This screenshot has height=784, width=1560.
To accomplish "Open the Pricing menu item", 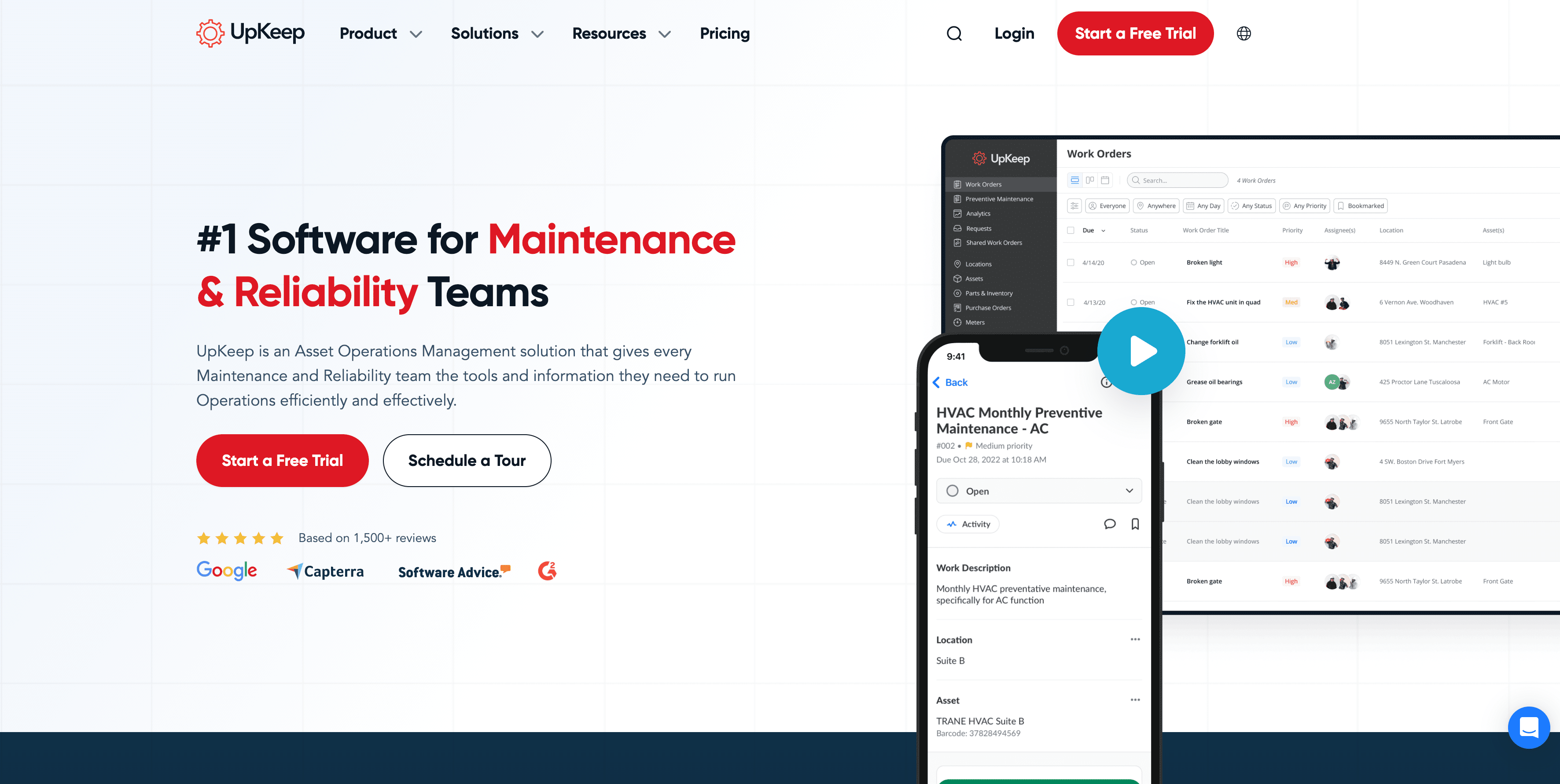I will click(x=724, y=33).
